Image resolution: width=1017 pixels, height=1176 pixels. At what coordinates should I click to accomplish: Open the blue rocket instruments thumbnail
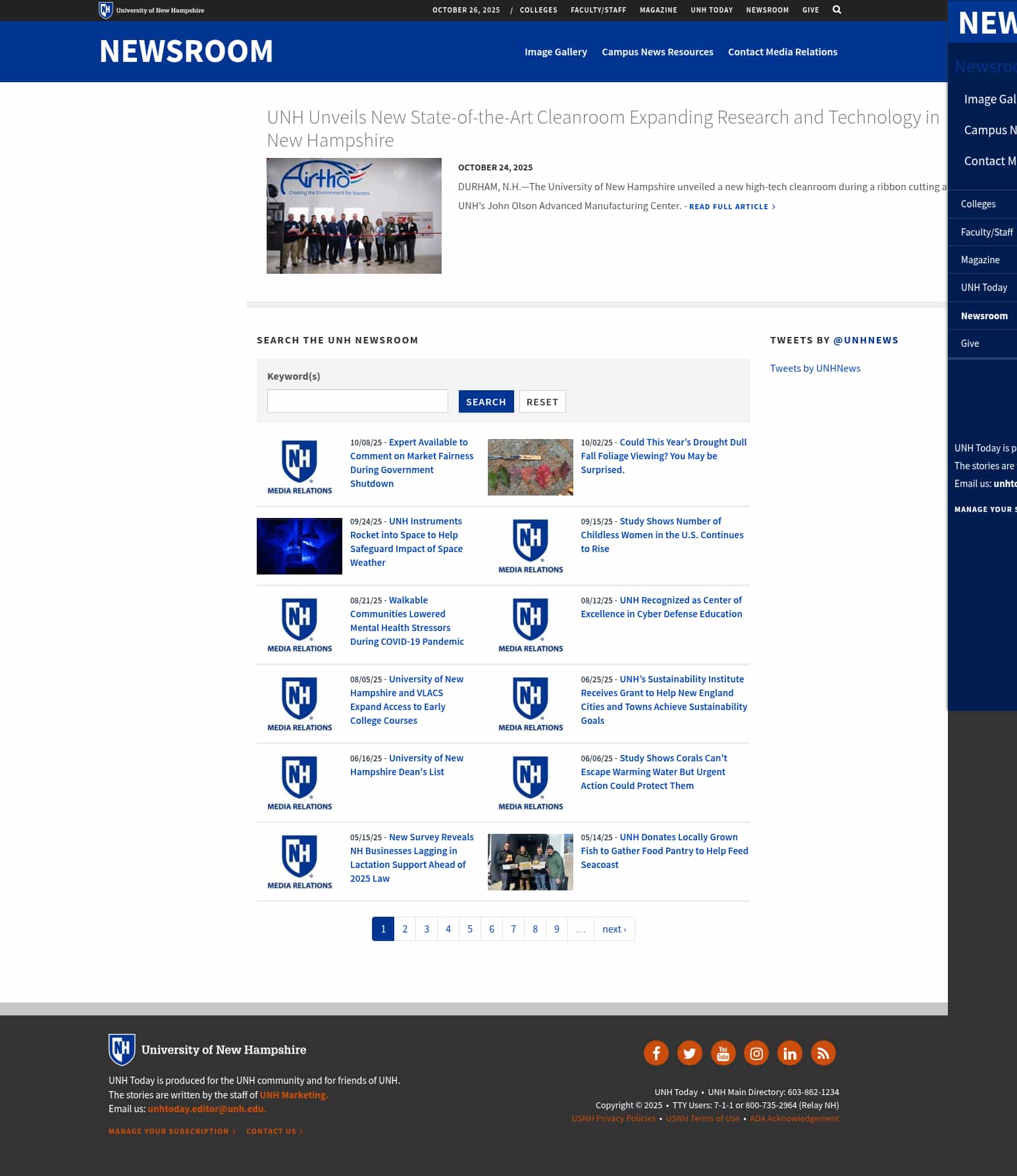pyautogui.click(x=300, y=546)
